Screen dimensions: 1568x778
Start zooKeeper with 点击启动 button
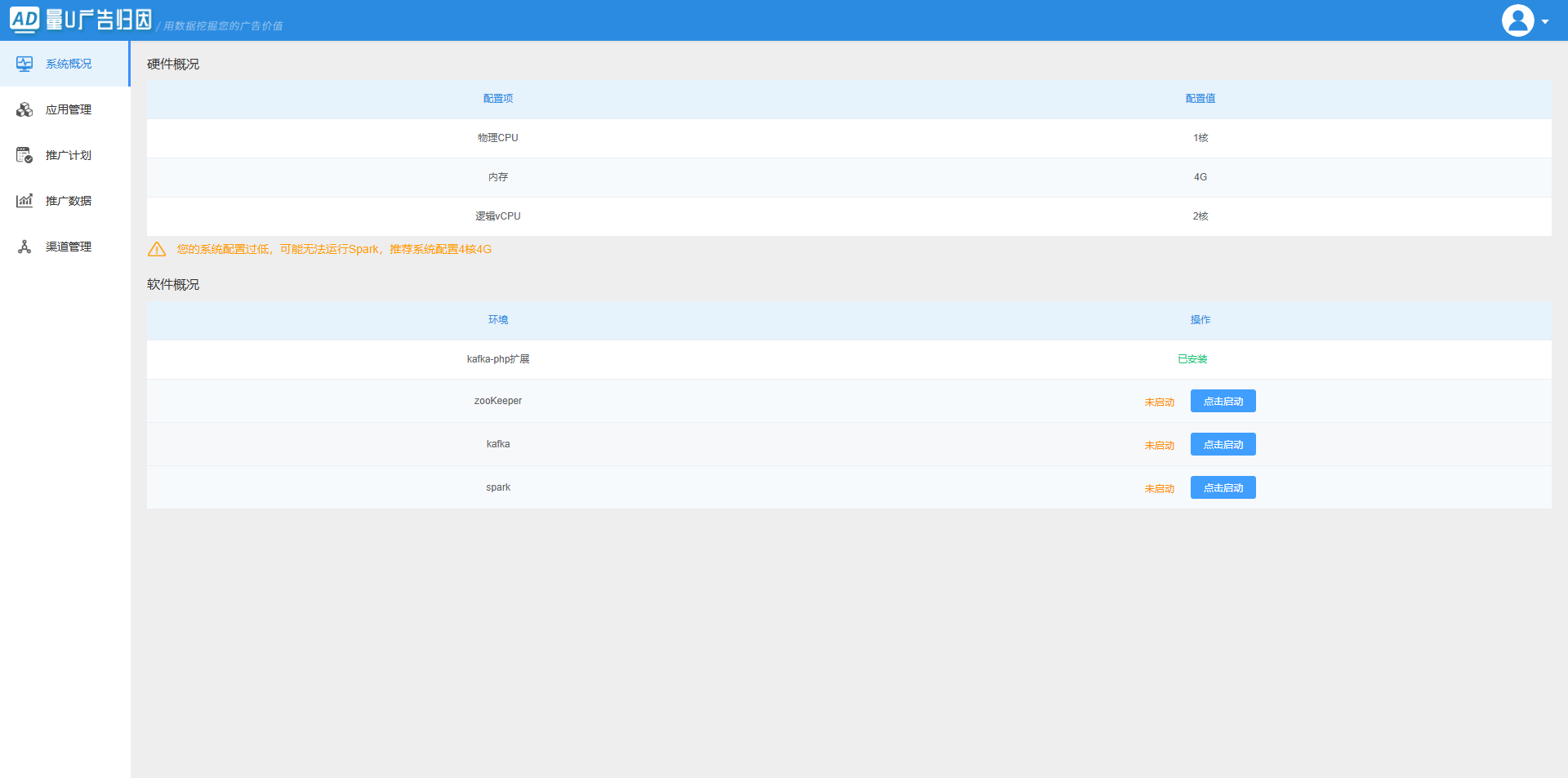(1223, 401)
